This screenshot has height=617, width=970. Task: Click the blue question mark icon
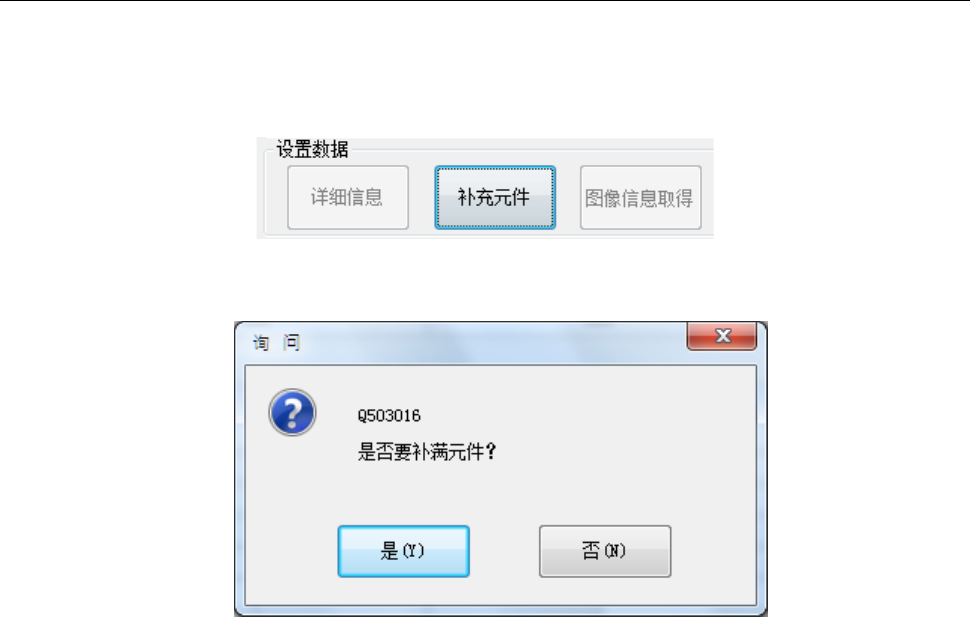[x=293, y=412]
